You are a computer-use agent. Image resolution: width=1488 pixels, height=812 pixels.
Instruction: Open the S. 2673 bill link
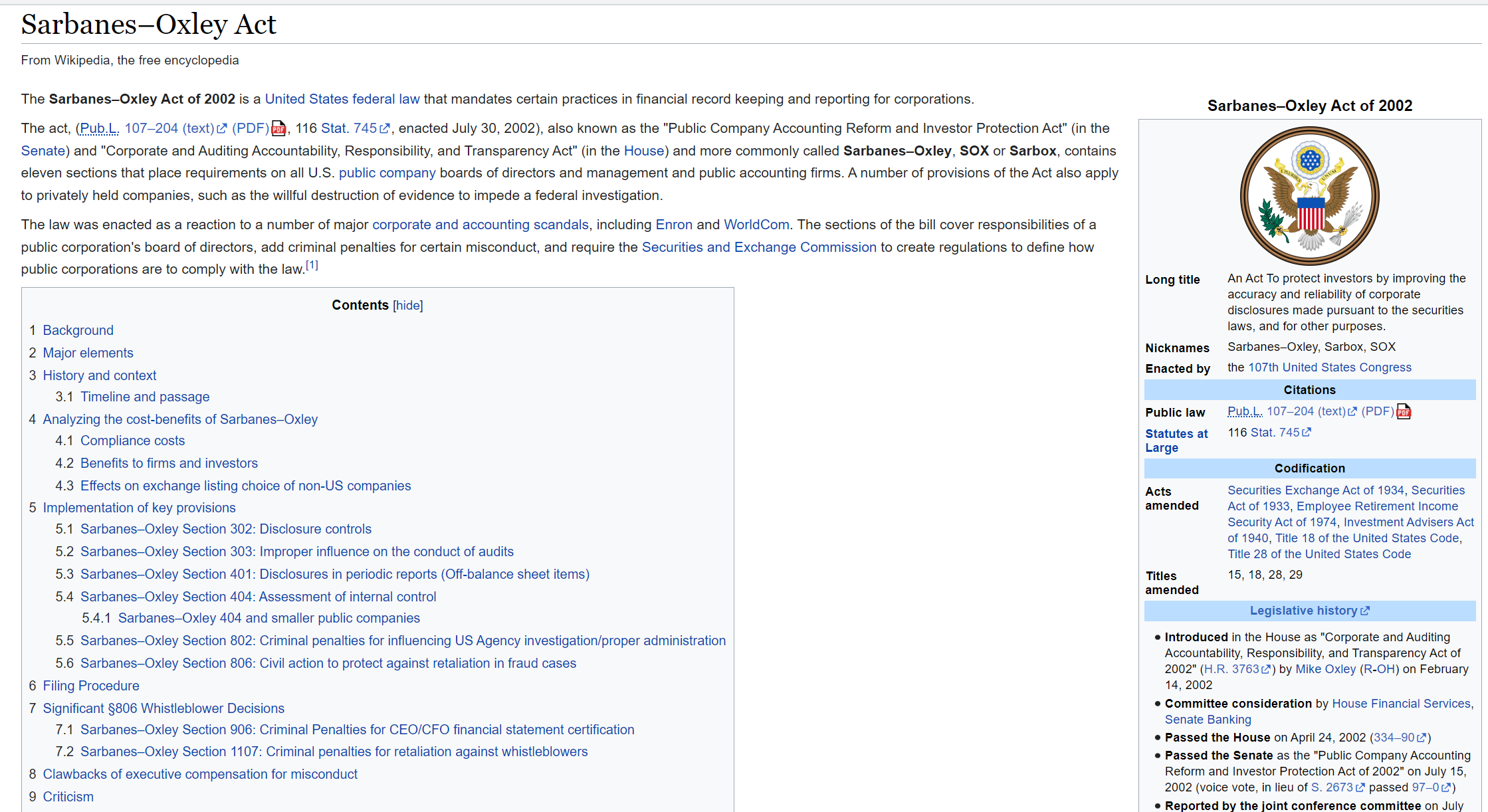(x=1338, y=787)
